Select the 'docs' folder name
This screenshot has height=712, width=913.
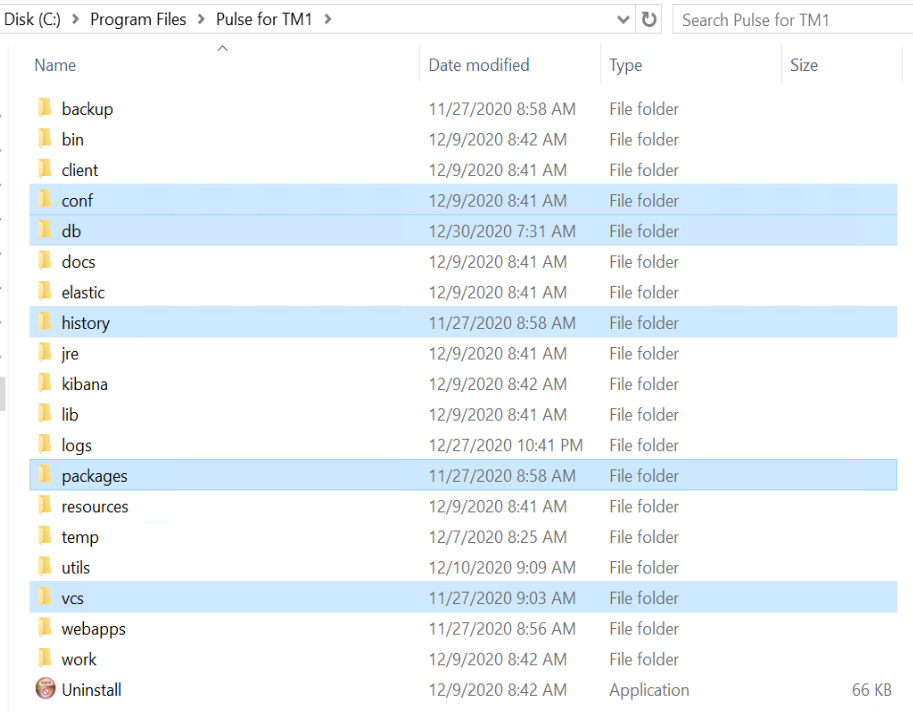pos(79,261)
